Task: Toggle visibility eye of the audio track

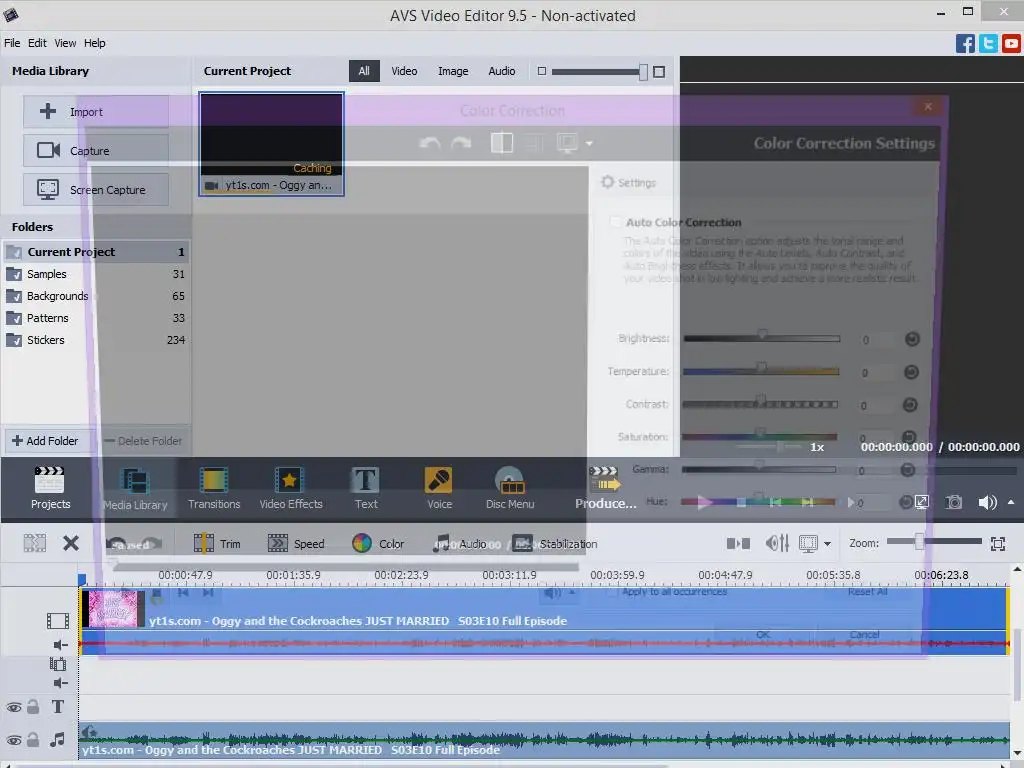Action: 14,740
